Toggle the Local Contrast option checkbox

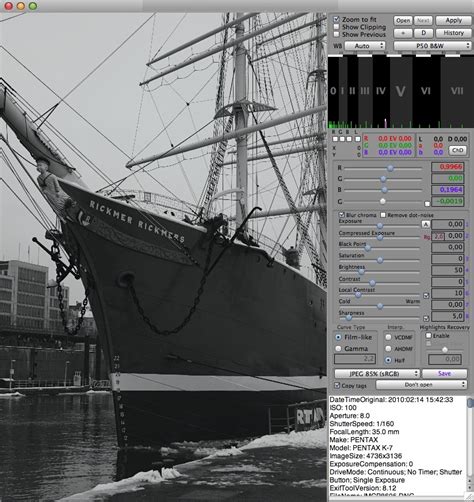click(x=426, y=295)
